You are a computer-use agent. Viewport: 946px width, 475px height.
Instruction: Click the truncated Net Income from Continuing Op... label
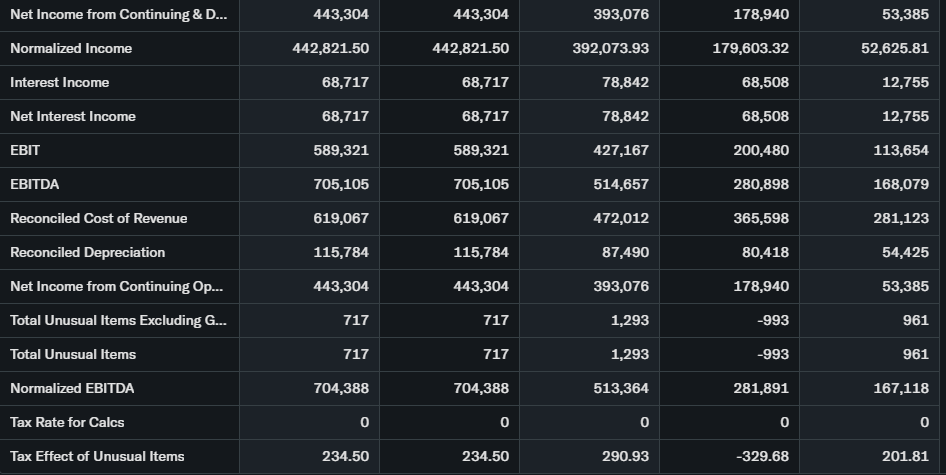117,286
